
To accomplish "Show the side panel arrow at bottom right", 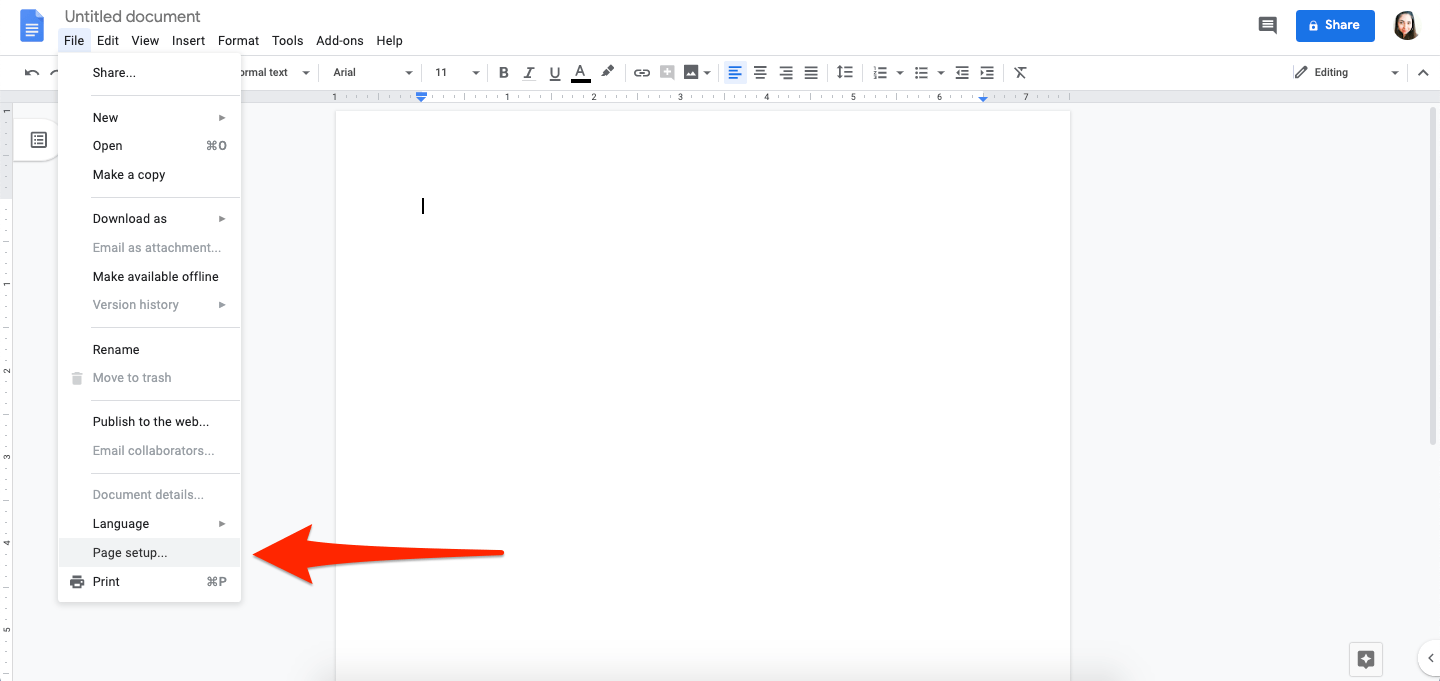I will click(1430, 658).
